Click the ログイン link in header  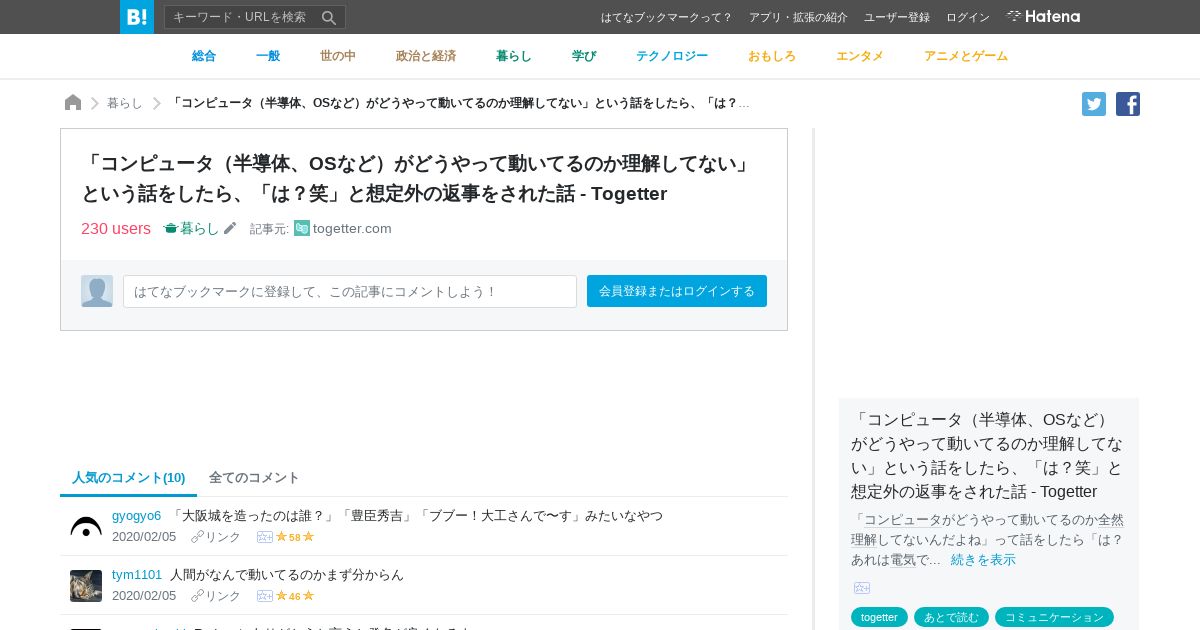968,17
